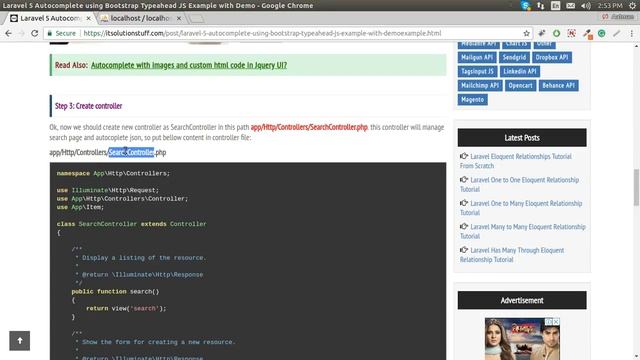Screen dimensions: 640x360
Task: Go back to the previous page
Action: (8, 33)
